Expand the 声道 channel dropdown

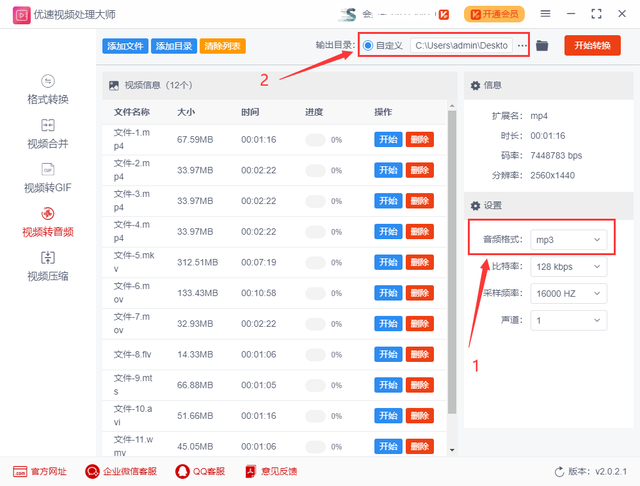coord(569,320)
